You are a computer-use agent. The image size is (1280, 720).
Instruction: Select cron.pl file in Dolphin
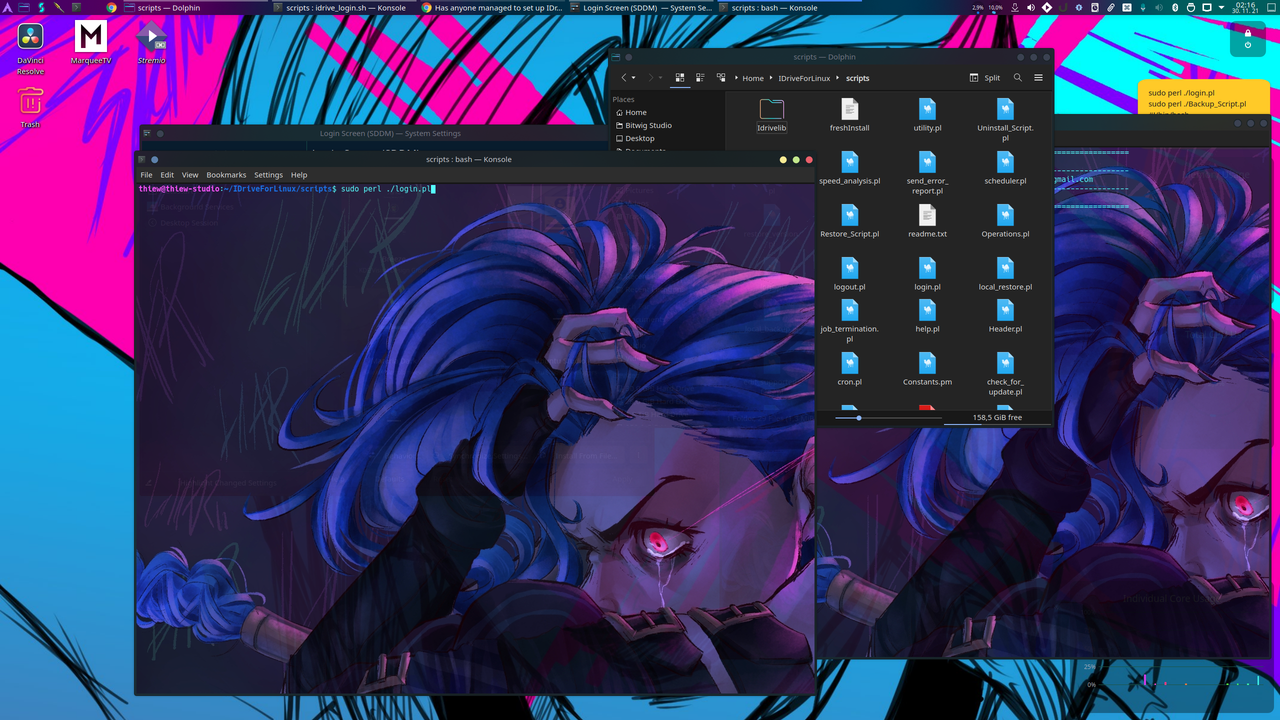point(849,370)
